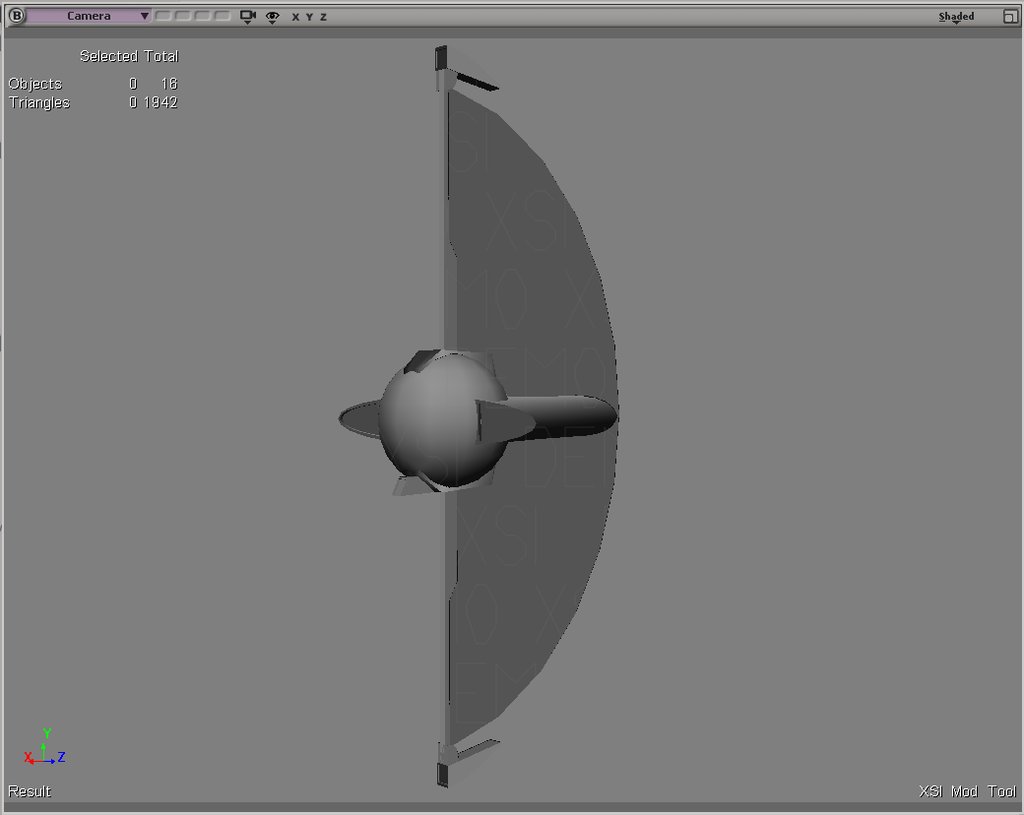Click the Z axis view button
This screenshot has width=1024, height=815.
[323, 17]
